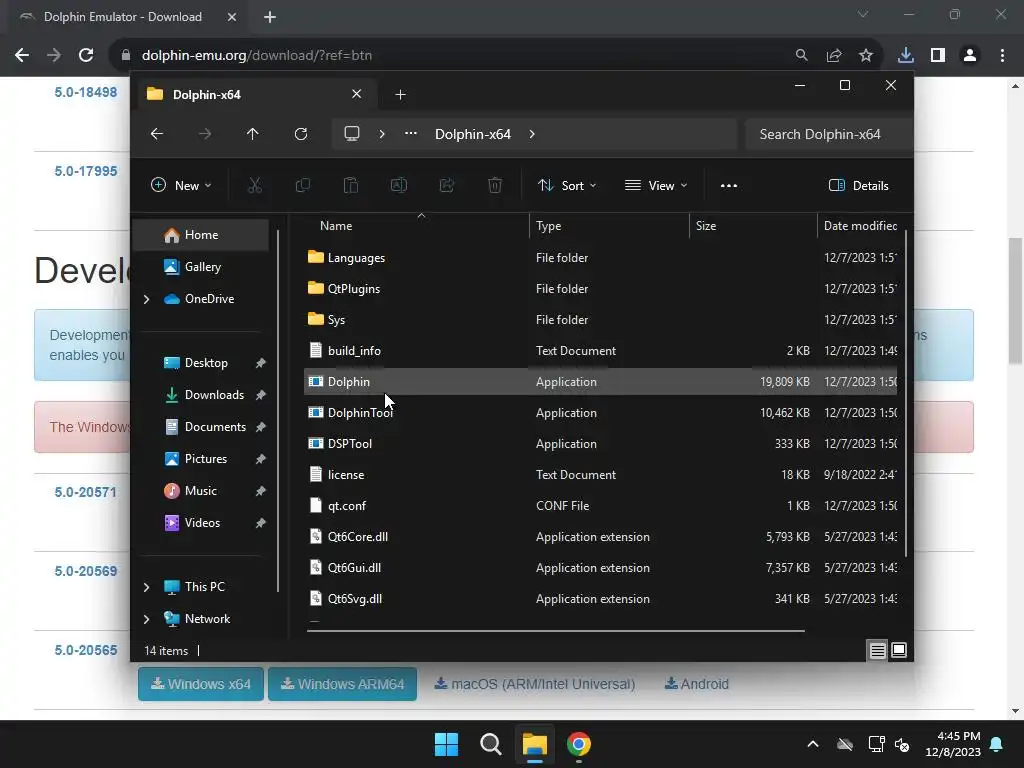Open version 5.0-18498 link on webpage
The height and width of the screenshot is (768, 1024).
coord(86,92)
